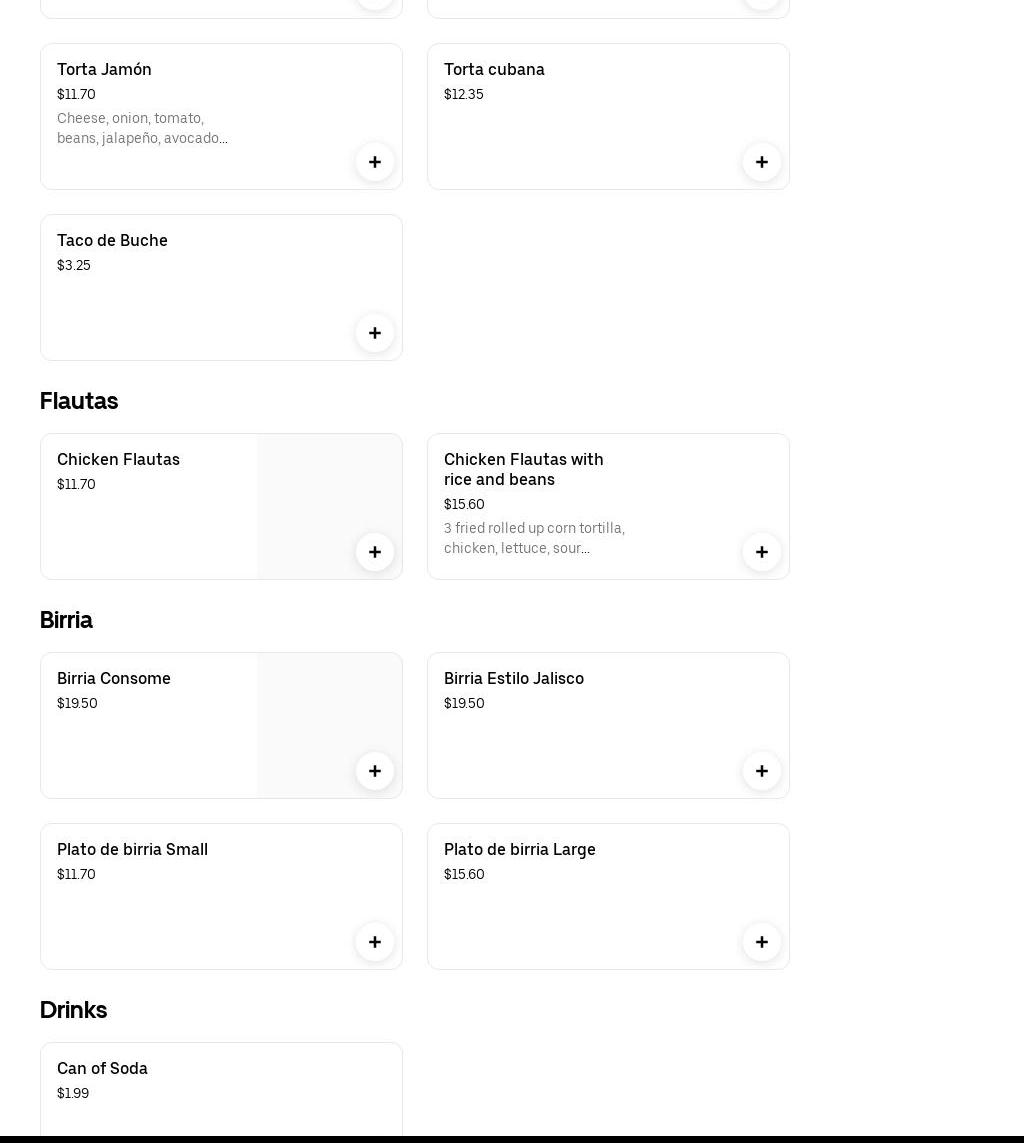Add Birria Consome via plus icon
Image resolution: width=1024 pixels, height=1143 pixels.
coord(375,771)
